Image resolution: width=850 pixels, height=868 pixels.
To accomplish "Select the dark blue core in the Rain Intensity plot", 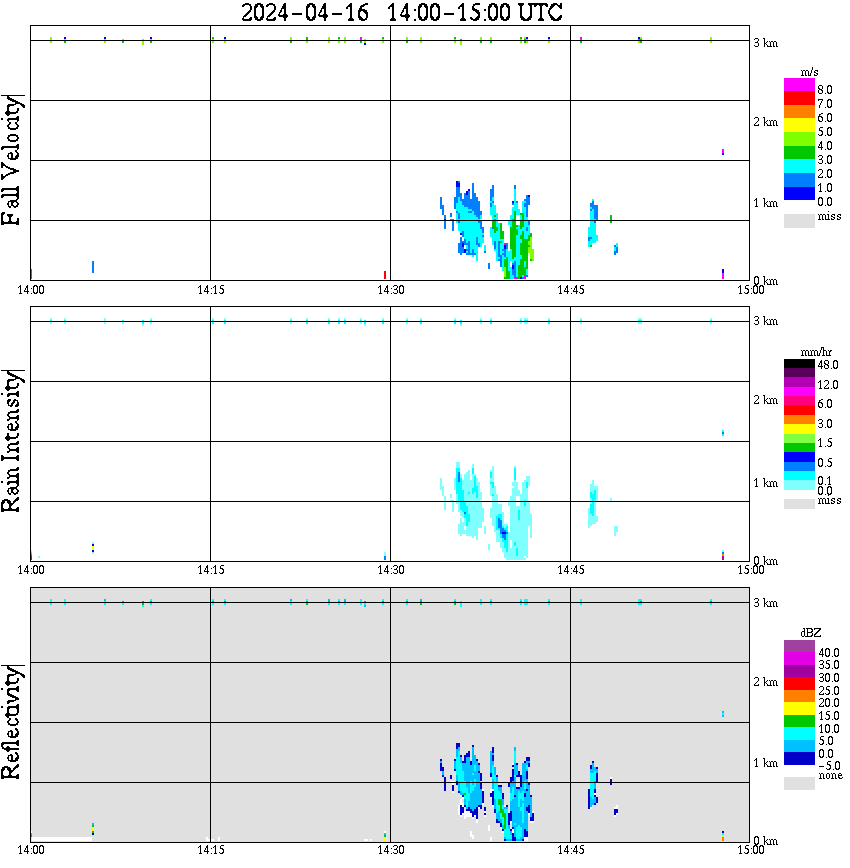I will pyautogui.click(x=502, y=528).
